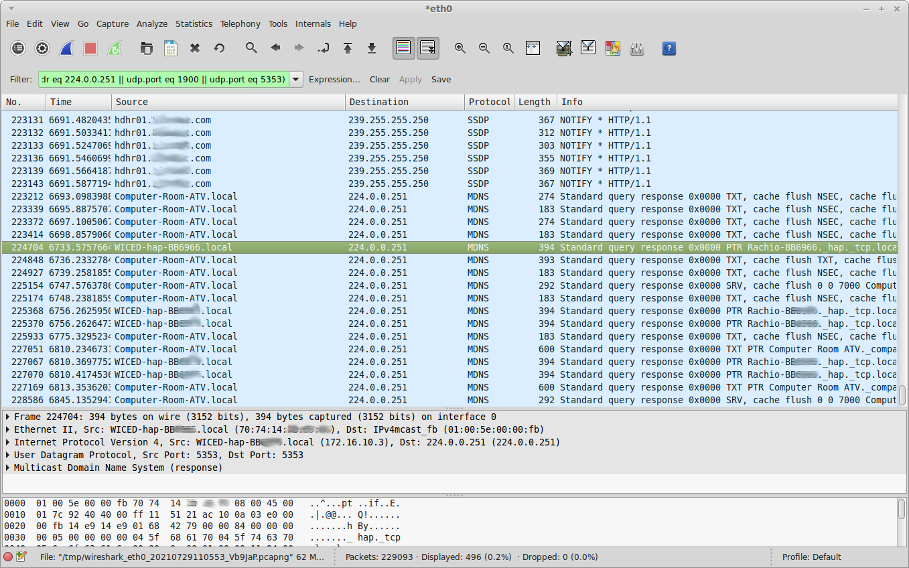Select packet 223131 SSDP NOTIFY row

click(x=449, y=120)
